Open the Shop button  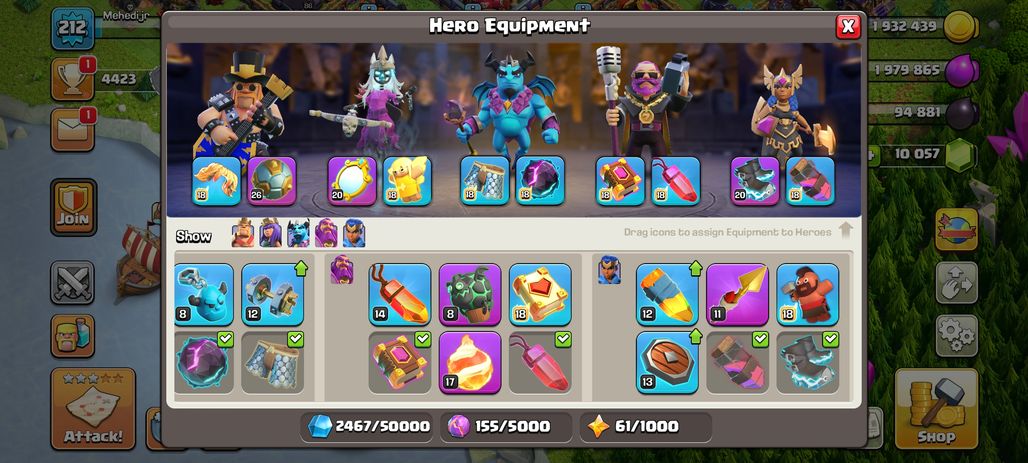[x=936, y=409]
